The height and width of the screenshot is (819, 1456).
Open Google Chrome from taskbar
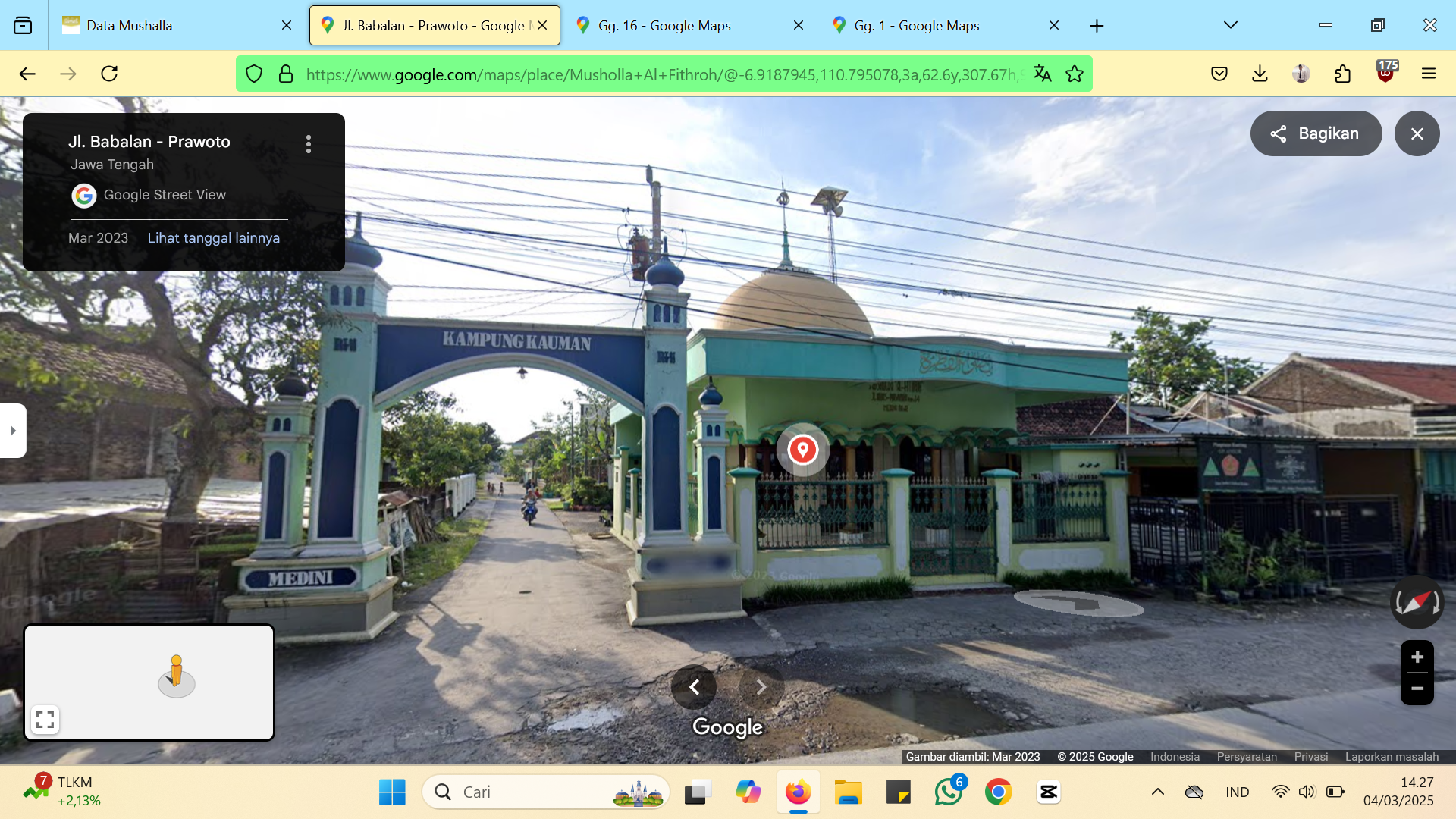pos(999,792)
